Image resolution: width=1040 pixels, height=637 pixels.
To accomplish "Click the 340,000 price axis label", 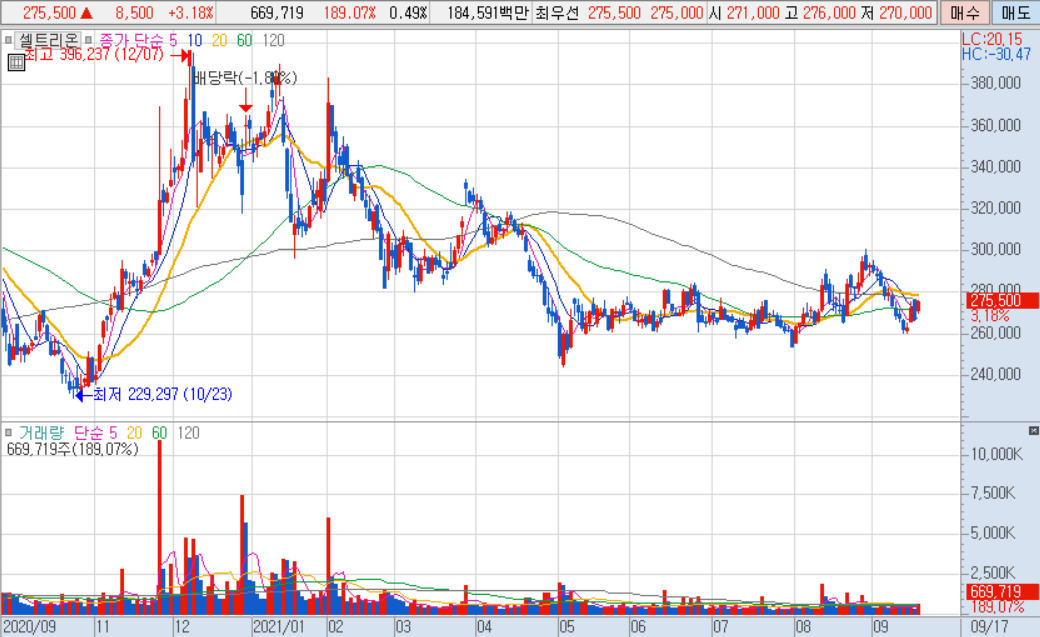I will point(996,167).
